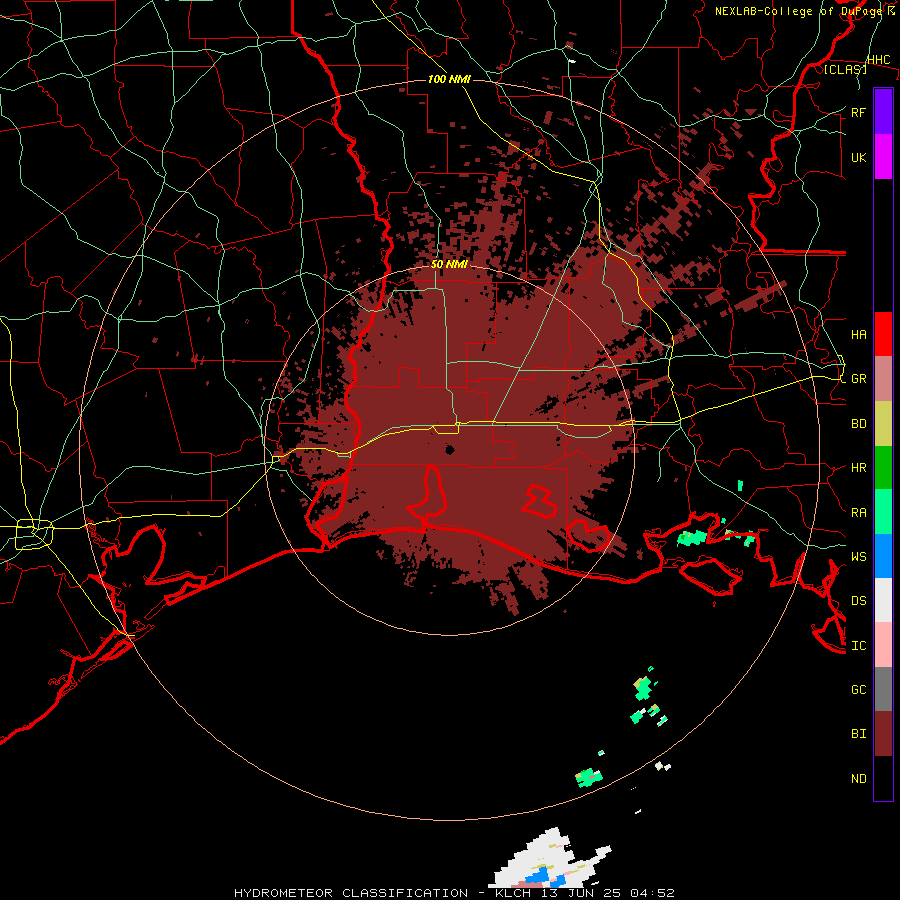Click 'HYDROMETEOR CLASSIFICATION' in the bottom title
Image resolution: width=900 pixels, height=900 pixels.
pos(351,893)
